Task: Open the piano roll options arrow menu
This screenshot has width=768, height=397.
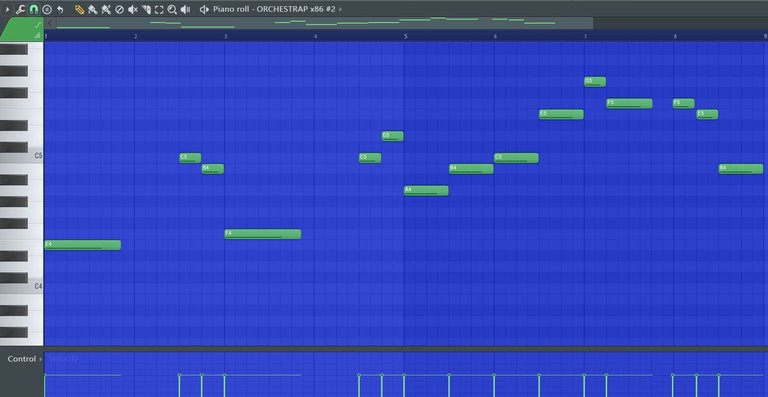Action: pyautogui.click(x=7, y=9)
